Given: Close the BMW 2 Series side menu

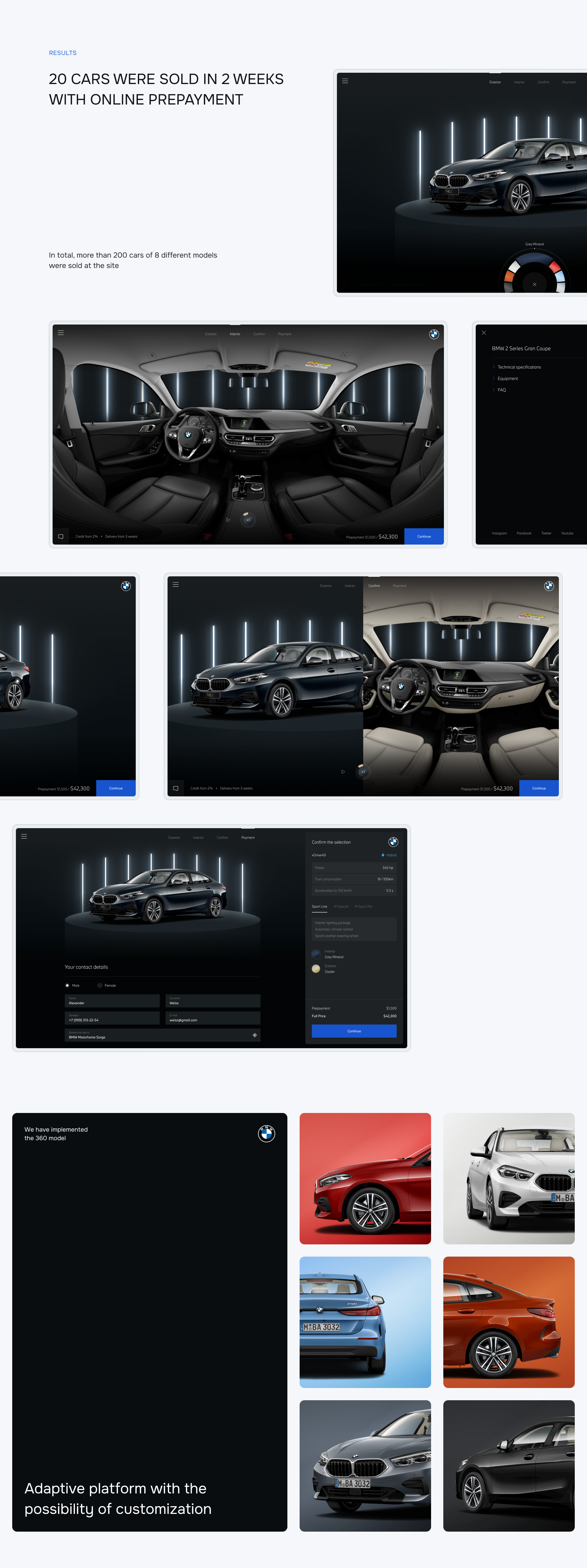Looking at the screenshot, I should click(x=483, y=332).
